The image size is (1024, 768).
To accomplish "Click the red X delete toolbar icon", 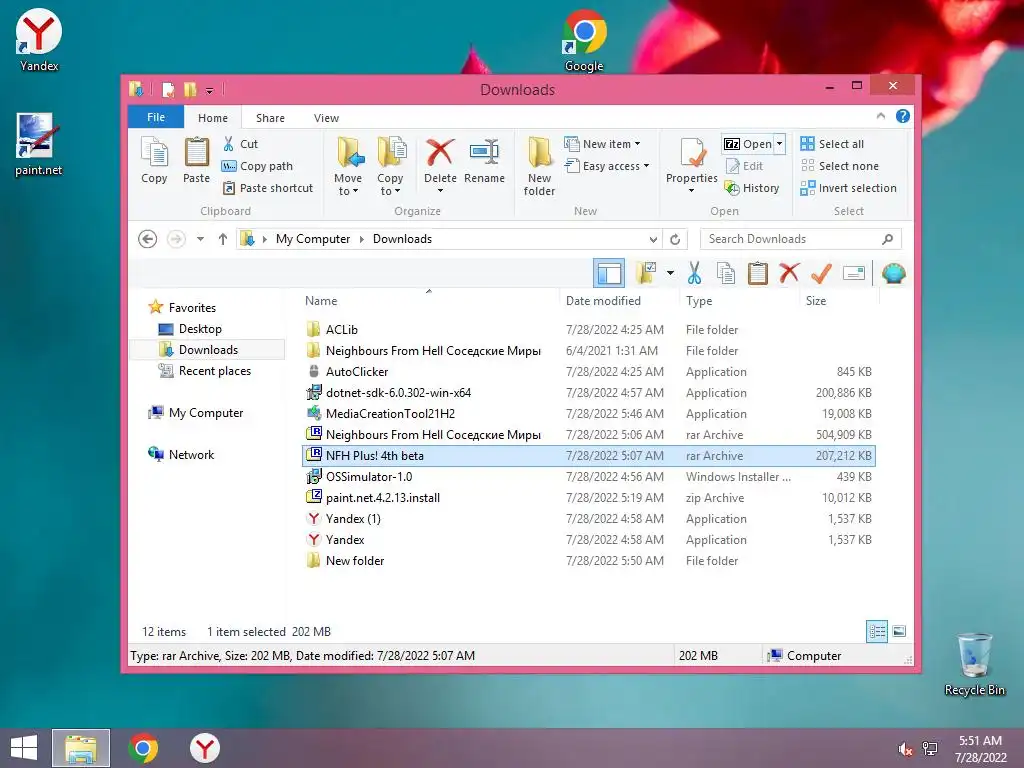I will 789,273.
